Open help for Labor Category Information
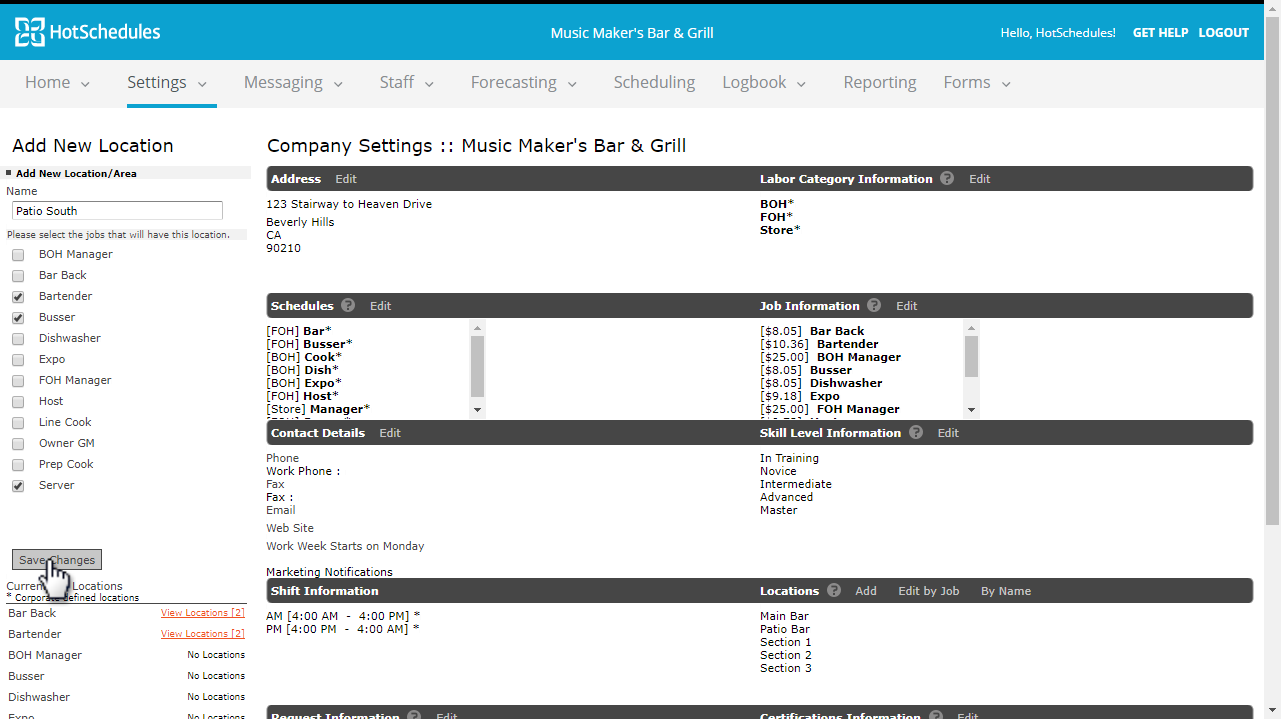The image size is (1281, 719). 946,179
